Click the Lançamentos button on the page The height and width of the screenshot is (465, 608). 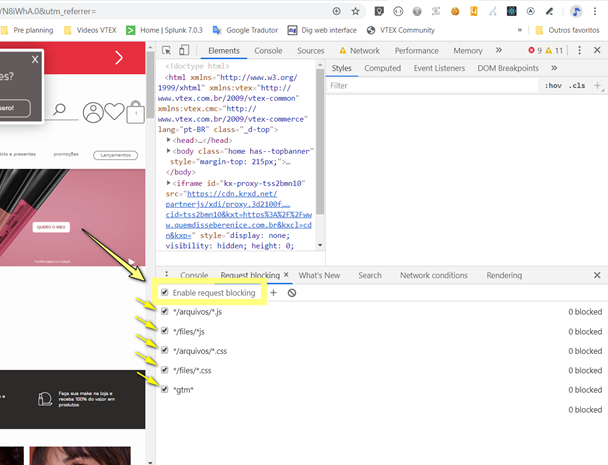(114, 155)
